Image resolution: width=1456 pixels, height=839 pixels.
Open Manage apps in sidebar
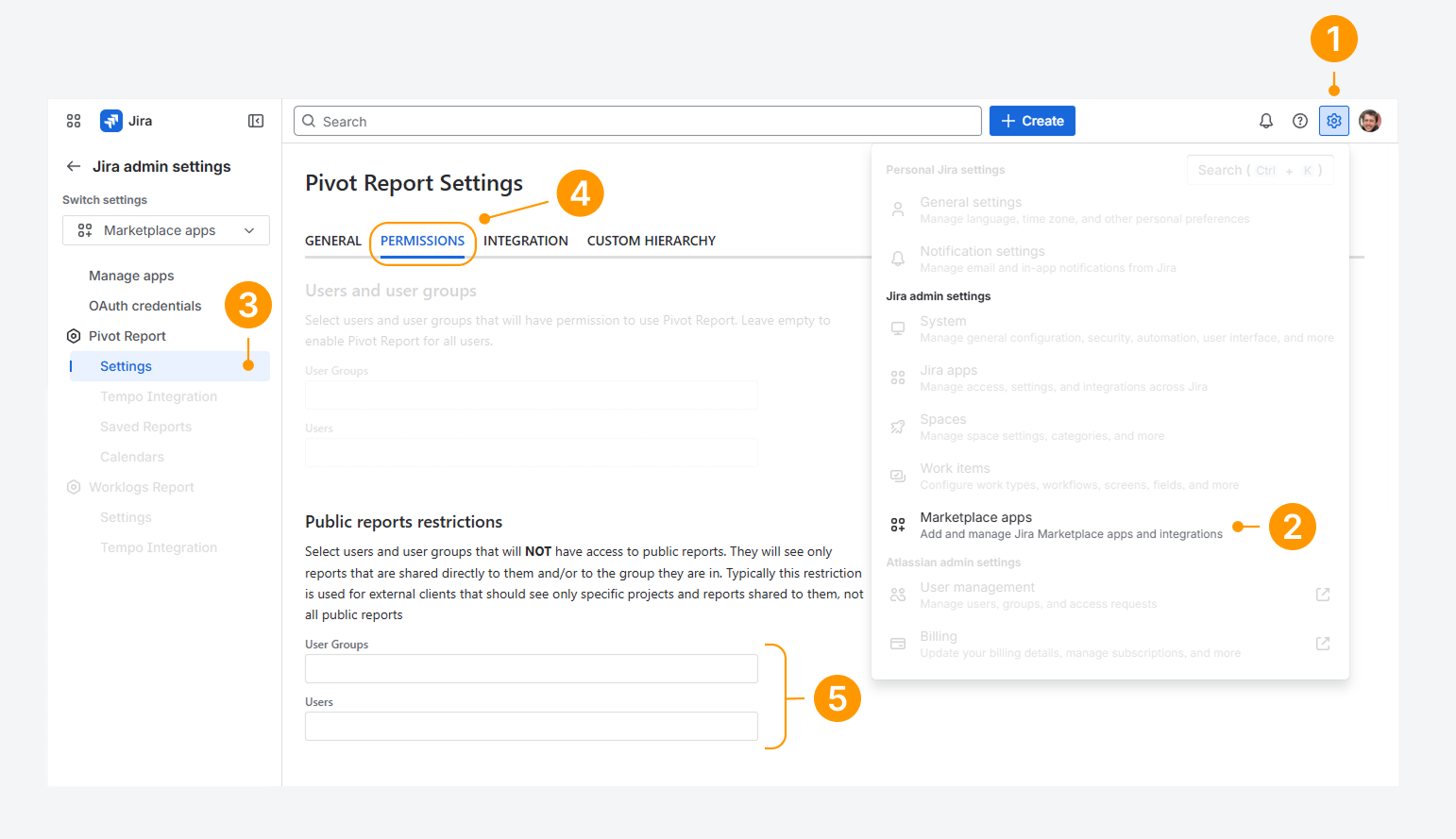131,276
